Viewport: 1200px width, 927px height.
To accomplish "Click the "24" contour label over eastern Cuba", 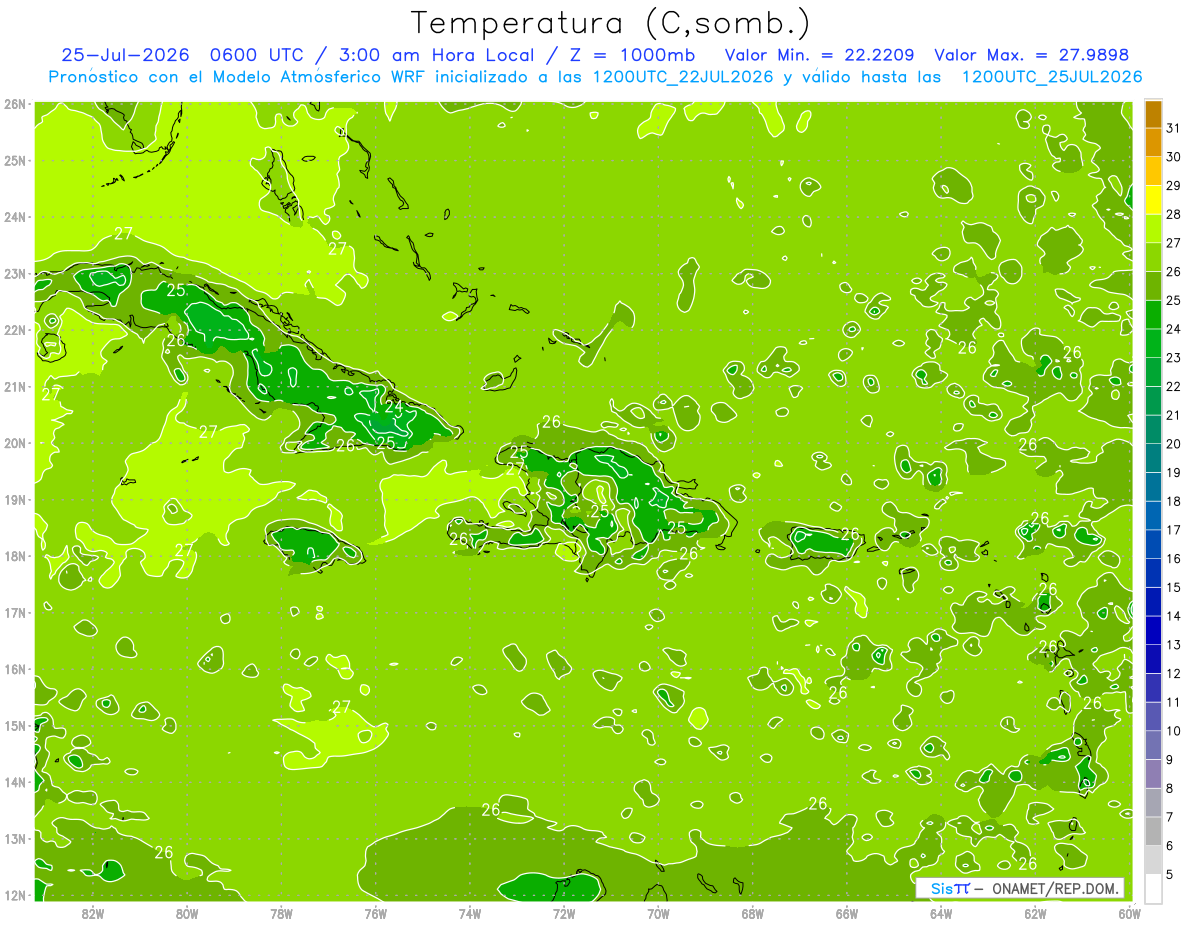I will (393, 407).
